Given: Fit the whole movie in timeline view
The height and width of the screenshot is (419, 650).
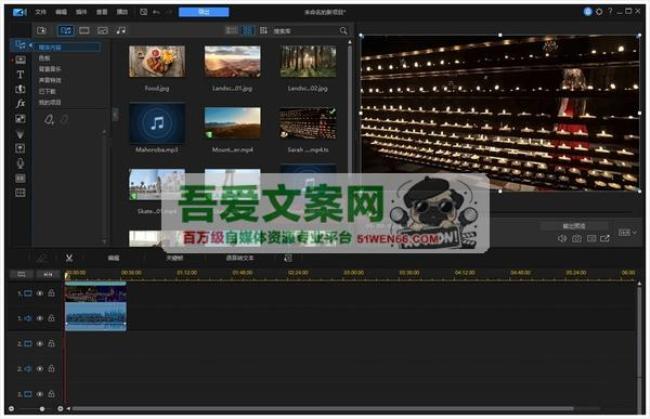Looking at the screenshot, I should coord(48,274).
